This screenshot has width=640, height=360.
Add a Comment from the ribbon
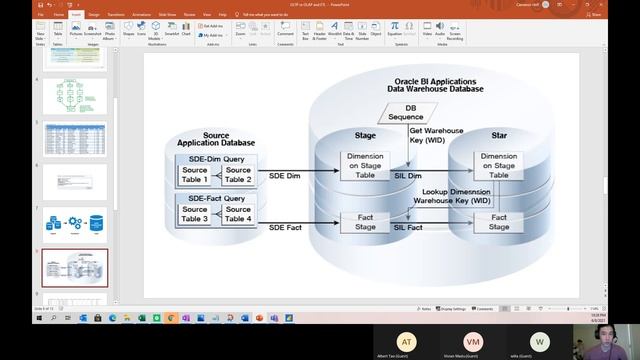pyautogui.click(x=285, y=29)
